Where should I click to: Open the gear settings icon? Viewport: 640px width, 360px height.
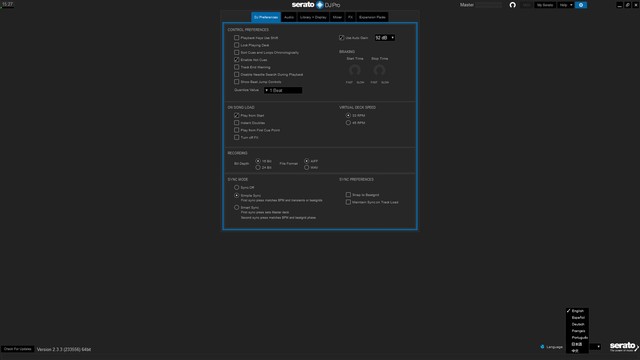[581, 5]
